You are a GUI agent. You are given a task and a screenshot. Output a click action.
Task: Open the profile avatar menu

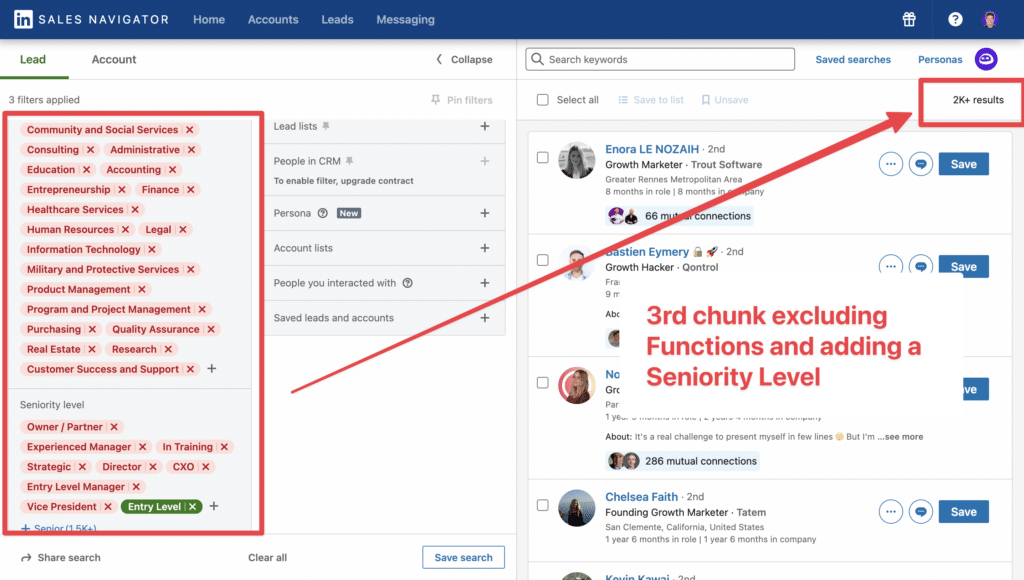point(990,20)
